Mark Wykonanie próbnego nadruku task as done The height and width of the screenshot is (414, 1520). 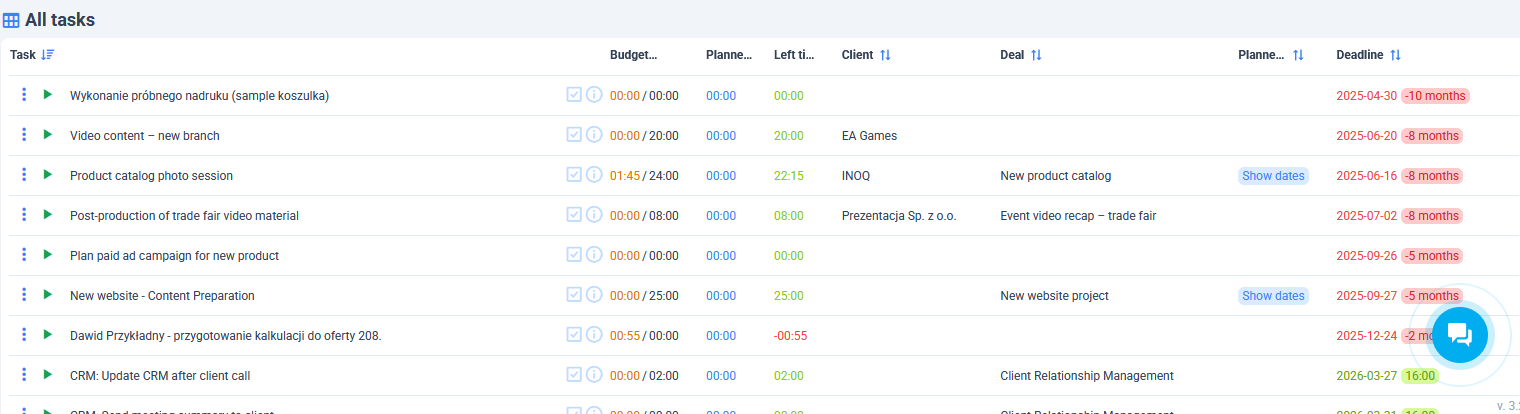574,95
